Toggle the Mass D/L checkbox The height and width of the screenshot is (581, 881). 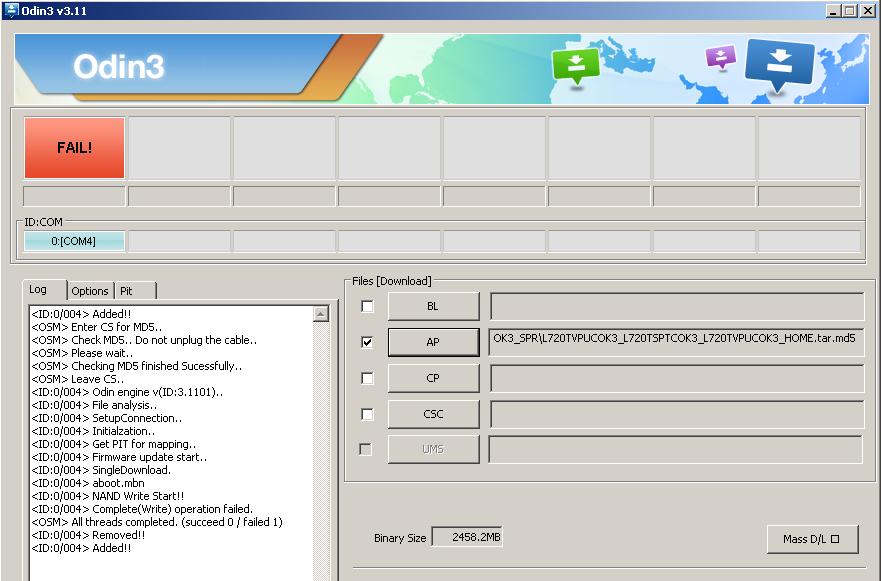835,539
